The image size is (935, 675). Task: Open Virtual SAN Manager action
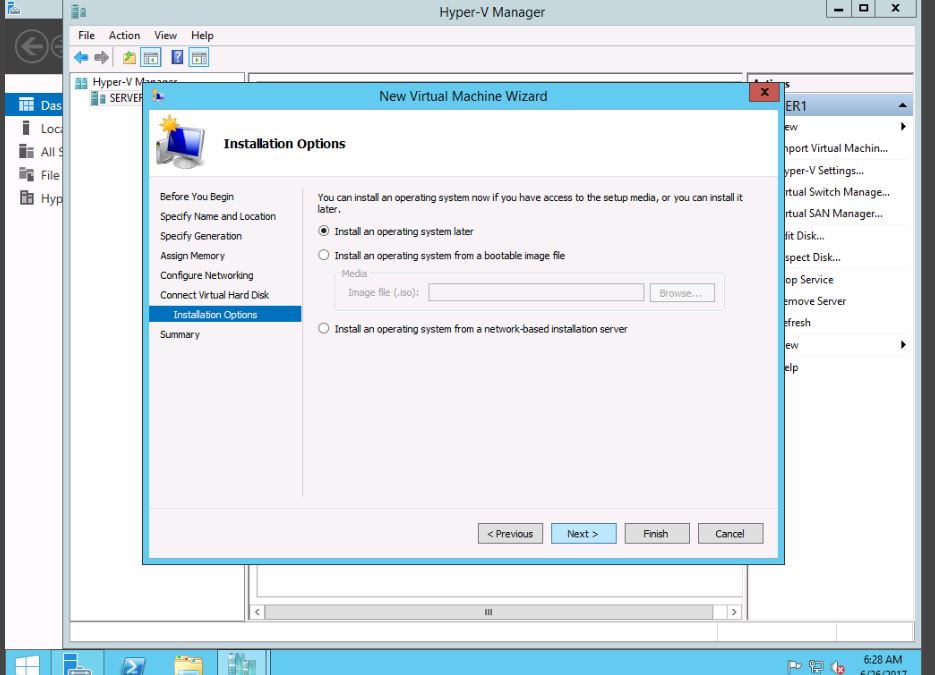click(x=833, y=213)
